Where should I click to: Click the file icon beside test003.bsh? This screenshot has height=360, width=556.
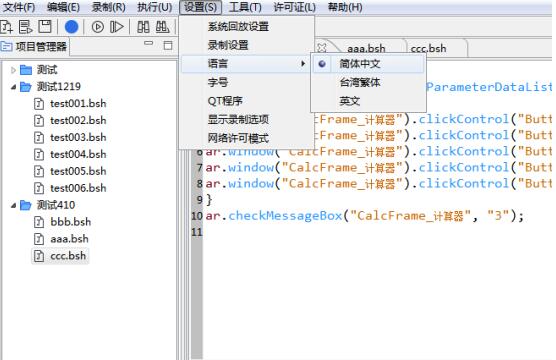[39, 138]
